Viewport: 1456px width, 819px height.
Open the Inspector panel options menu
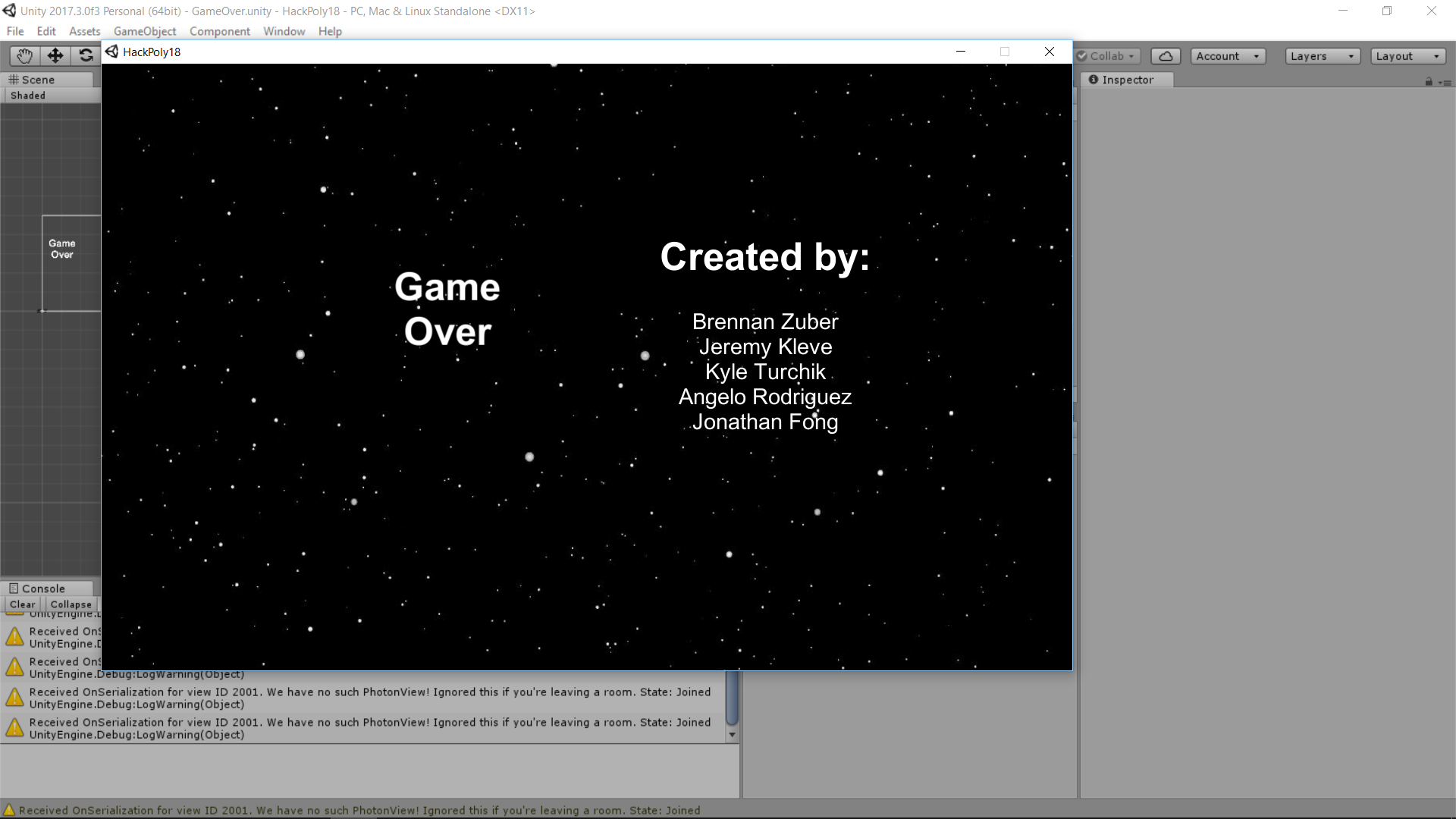click(x=1445, y=82)
